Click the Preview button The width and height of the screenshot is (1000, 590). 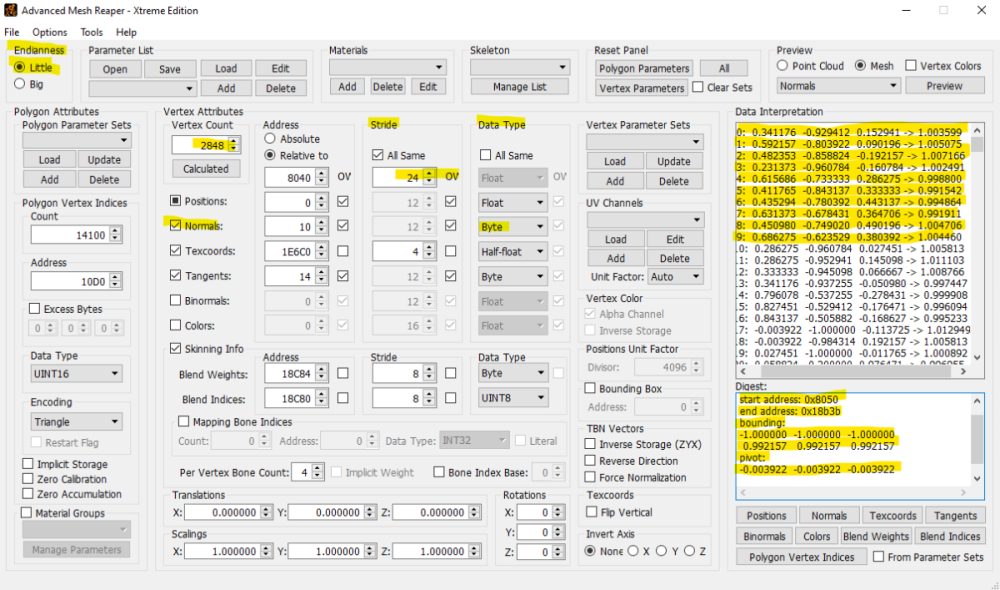click(943, 86)
